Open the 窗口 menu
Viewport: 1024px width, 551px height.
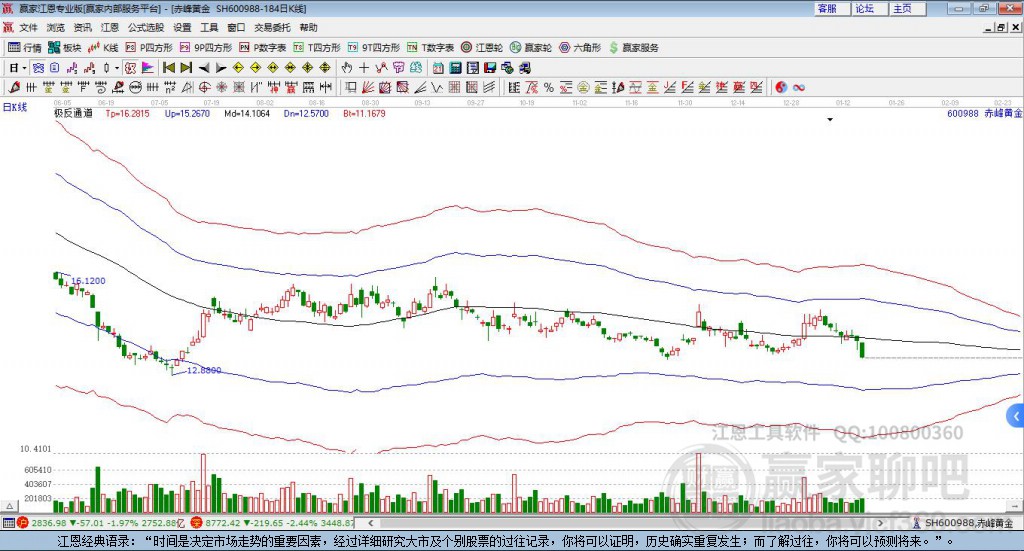click(236, 27)
